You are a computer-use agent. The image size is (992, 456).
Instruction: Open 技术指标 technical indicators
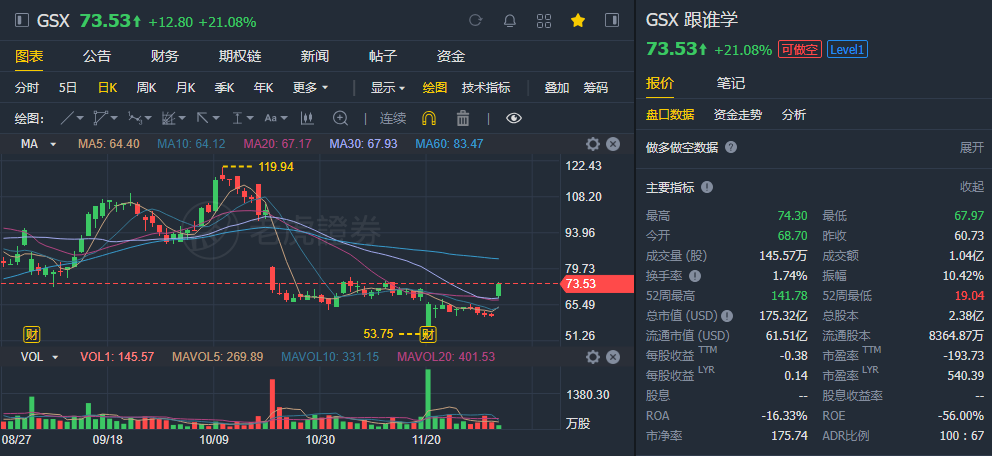pos(486,88)
